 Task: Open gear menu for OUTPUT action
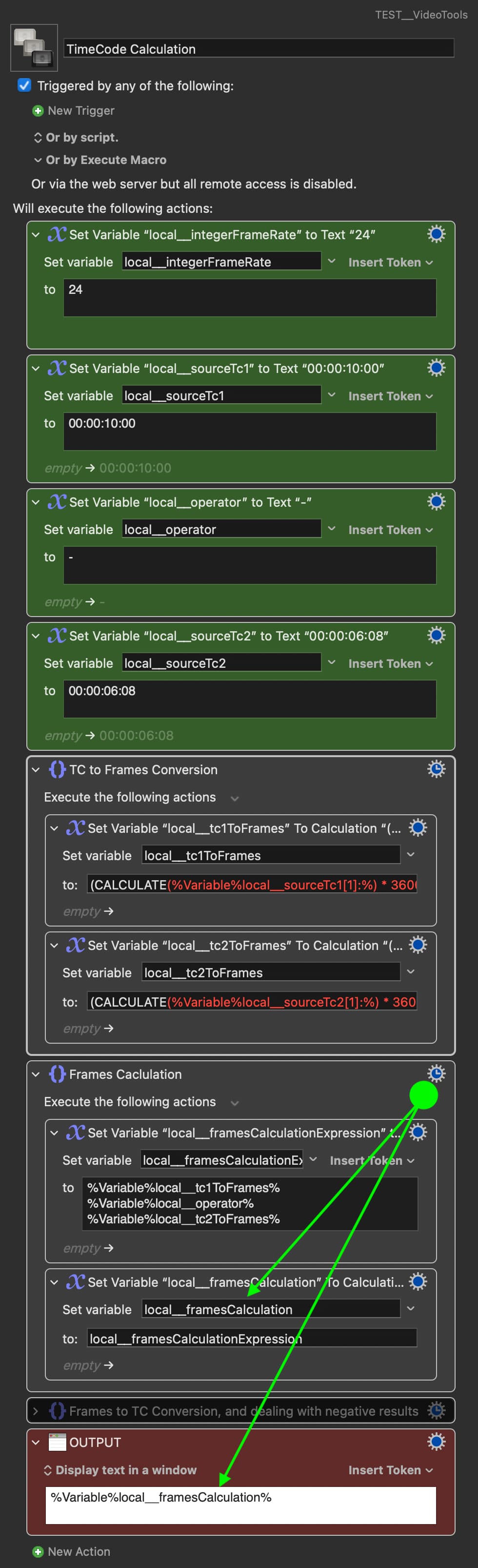[x=436, y=1442]
